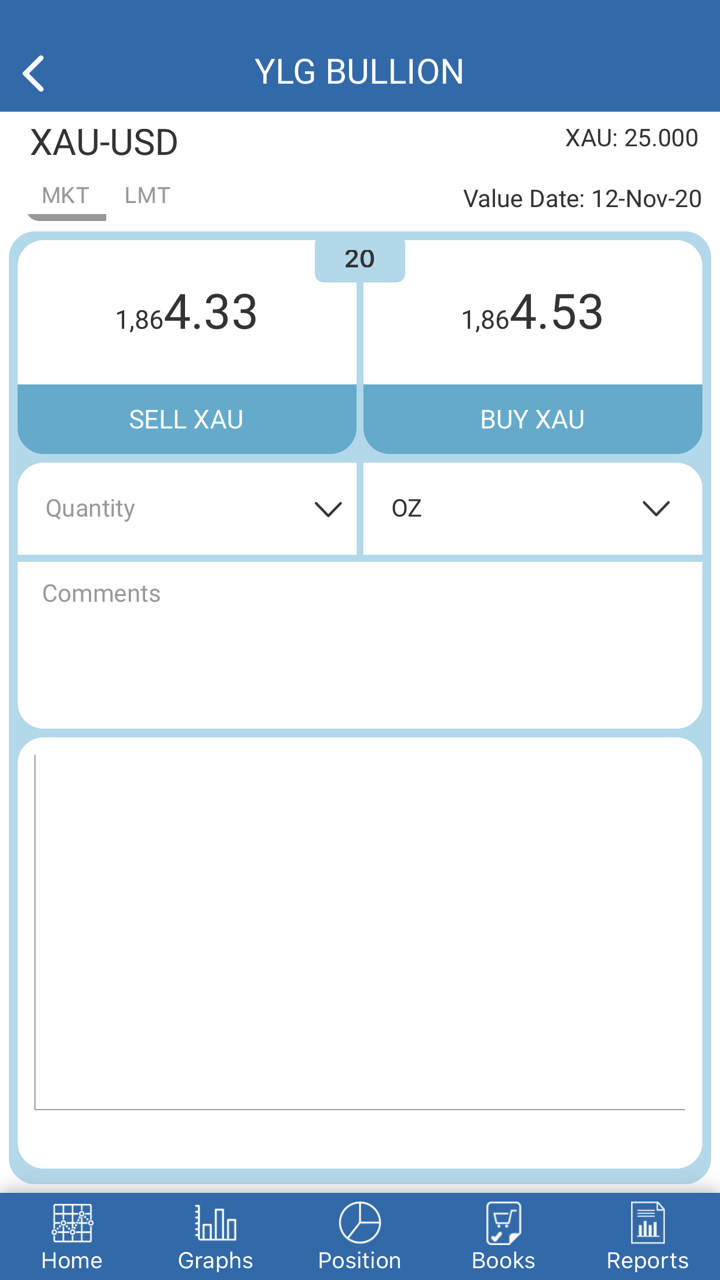This screenshot has height=1280, width=720.
Task: Tap the Quantity dropdown chevron arrow
Action: (x=328, y=510)
